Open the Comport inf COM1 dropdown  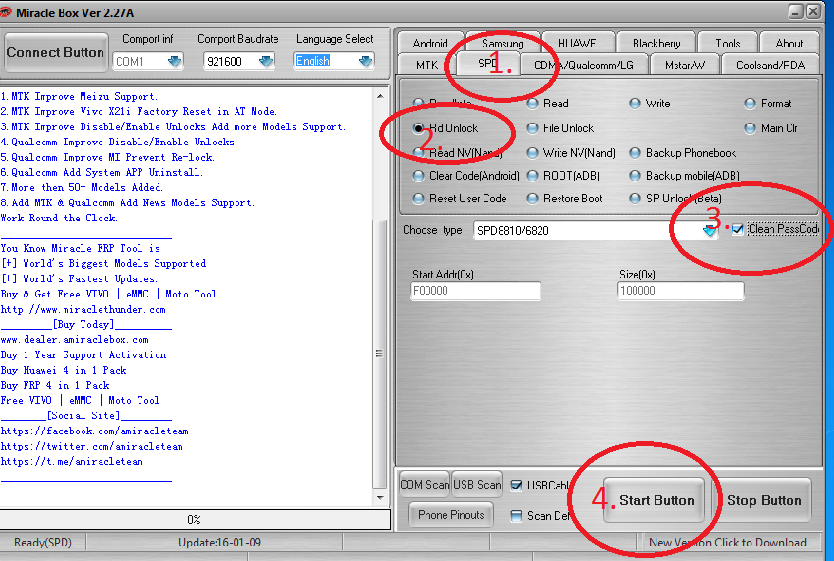click(x=174, y=61)
